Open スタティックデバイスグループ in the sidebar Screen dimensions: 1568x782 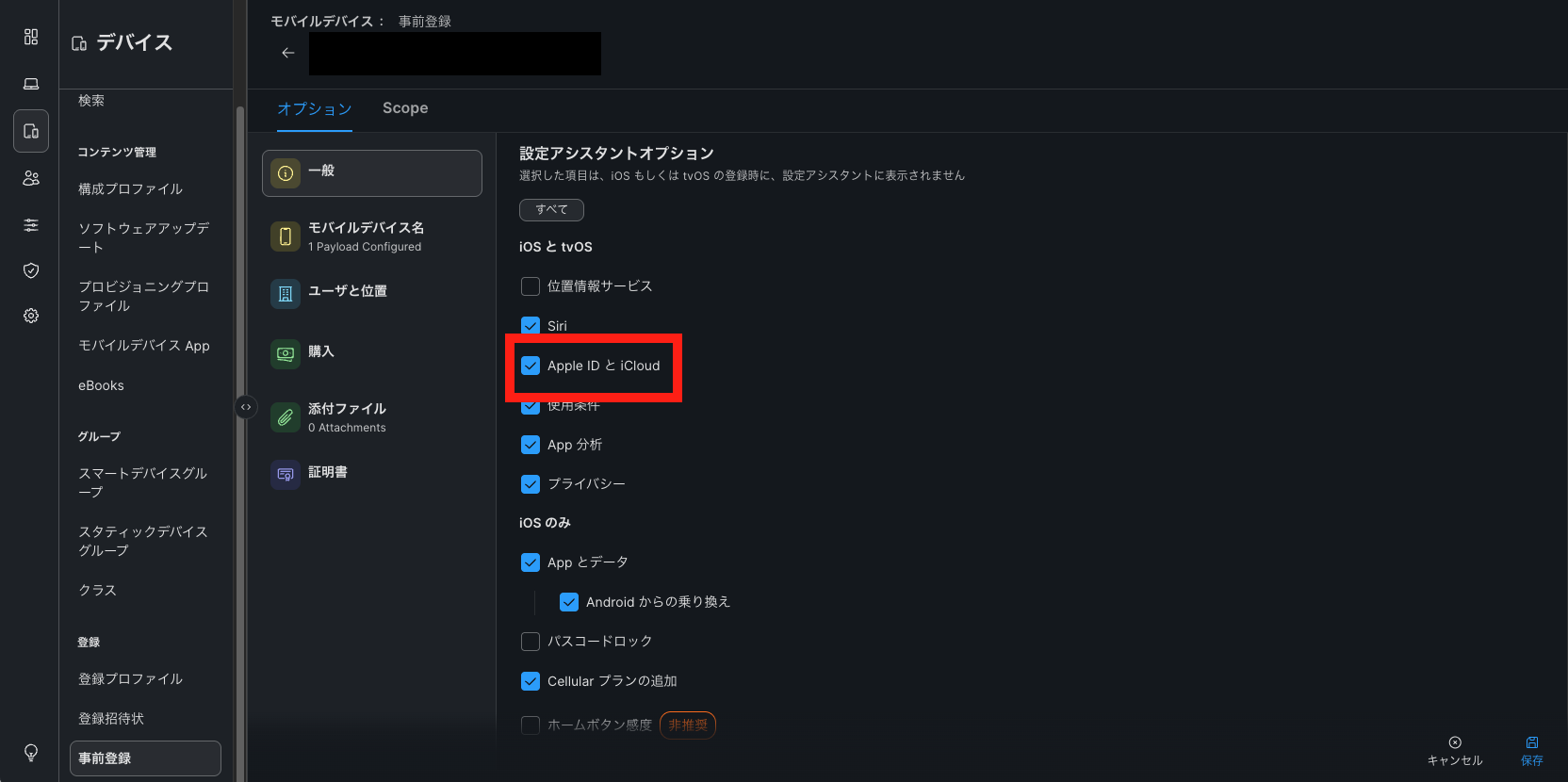[x=143, y=542]
